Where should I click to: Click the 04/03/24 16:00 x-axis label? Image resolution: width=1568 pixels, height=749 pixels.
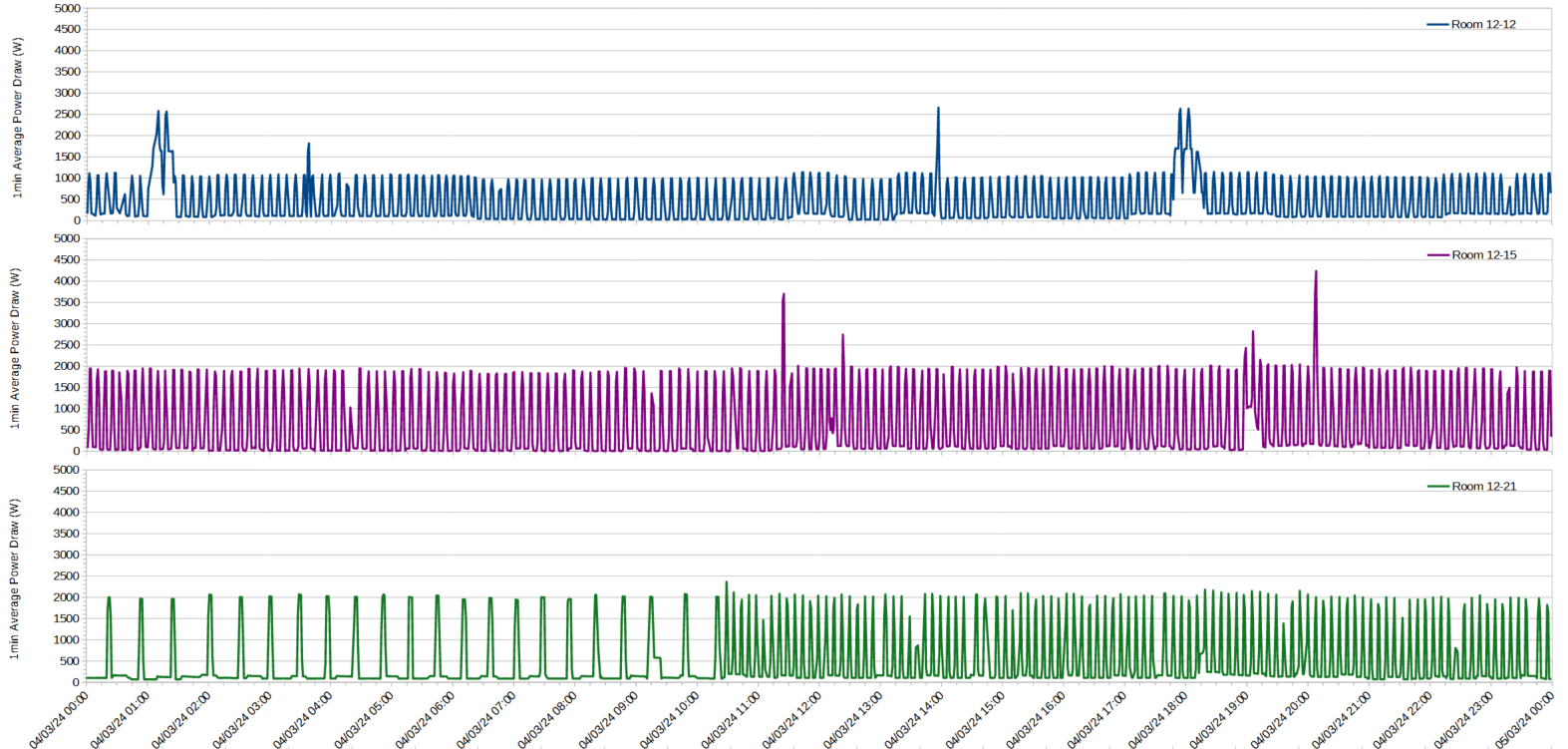point(1037,719)
